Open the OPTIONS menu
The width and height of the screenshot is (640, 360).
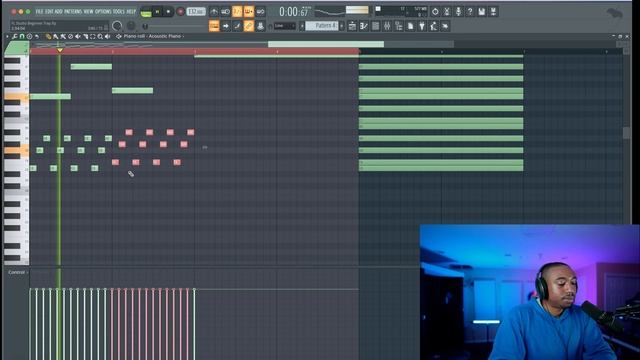click(x=103, y=11)
